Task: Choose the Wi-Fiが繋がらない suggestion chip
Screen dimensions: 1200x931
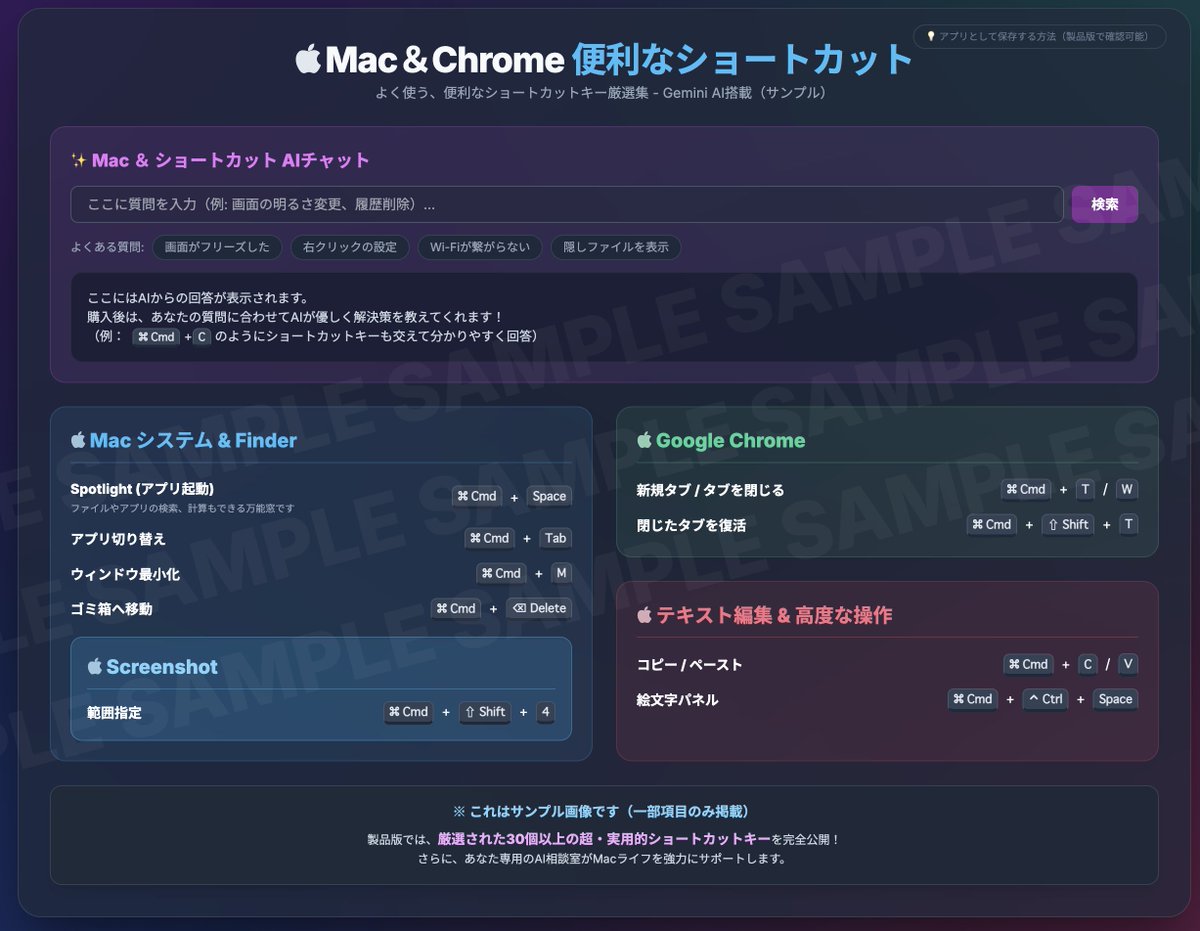Action: click(480, 247)
